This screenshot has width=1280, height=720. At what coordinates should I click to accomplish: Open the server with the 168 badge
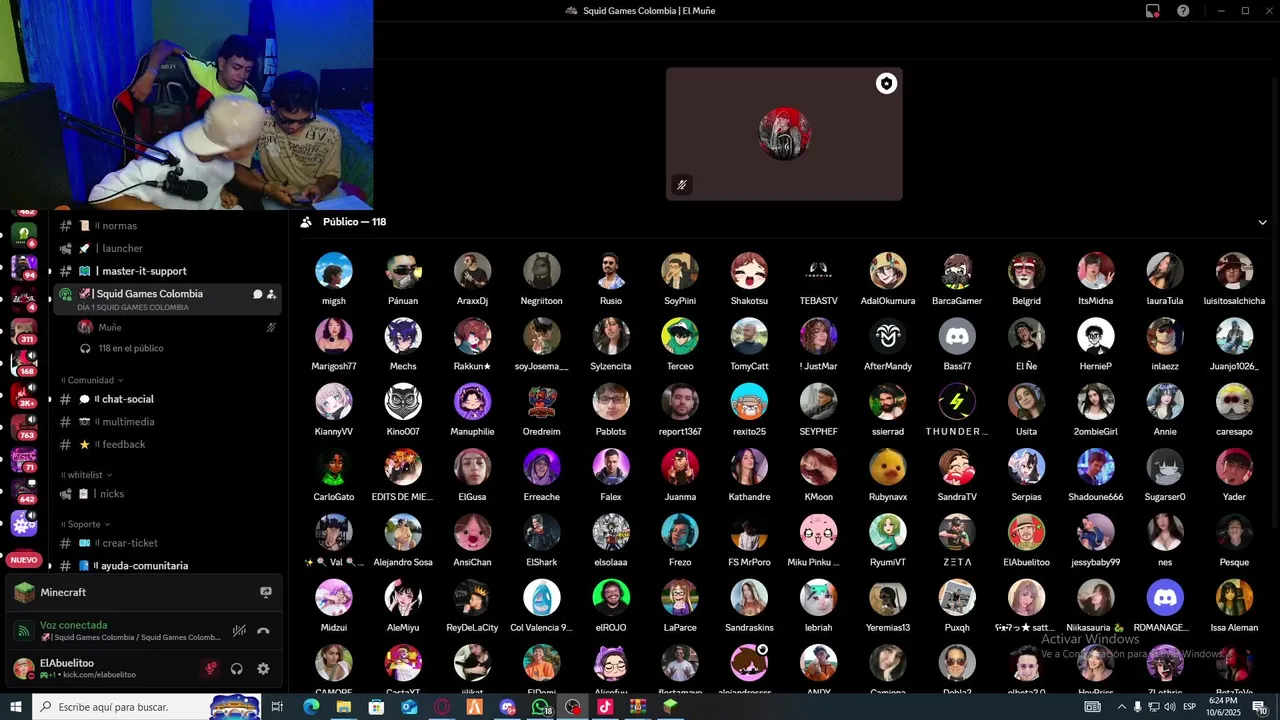point(24,362)
